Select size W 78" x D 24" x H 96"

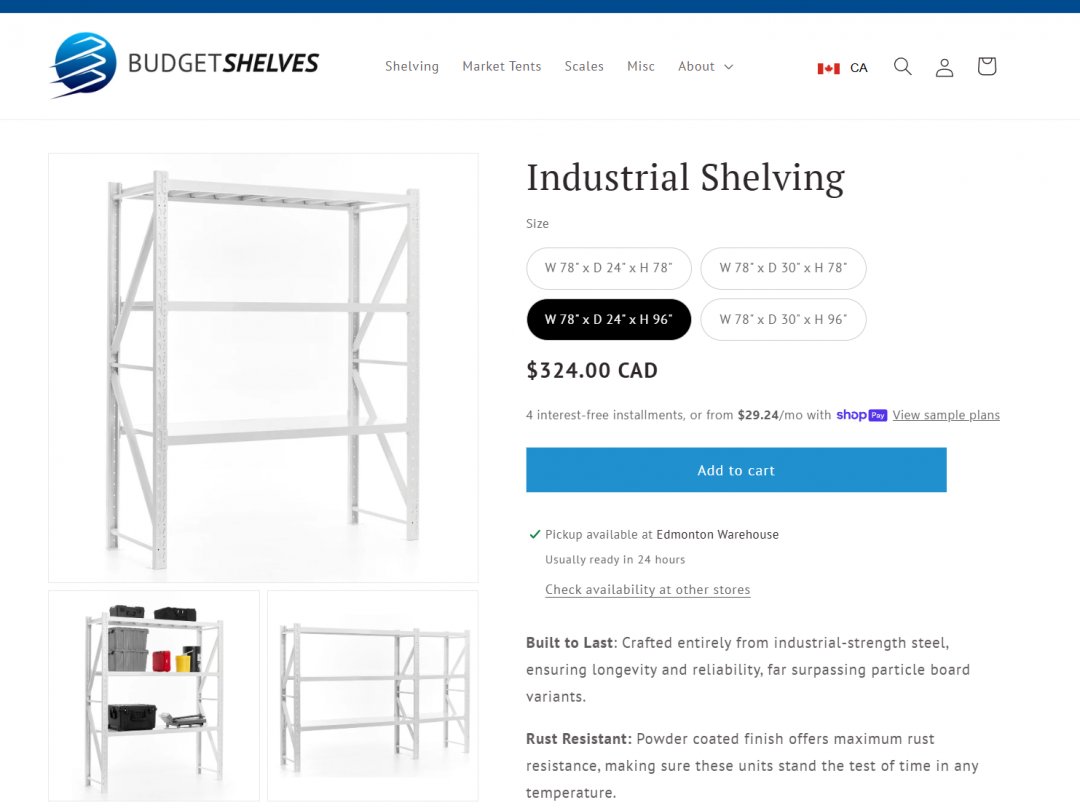click(x=609, y=320)
